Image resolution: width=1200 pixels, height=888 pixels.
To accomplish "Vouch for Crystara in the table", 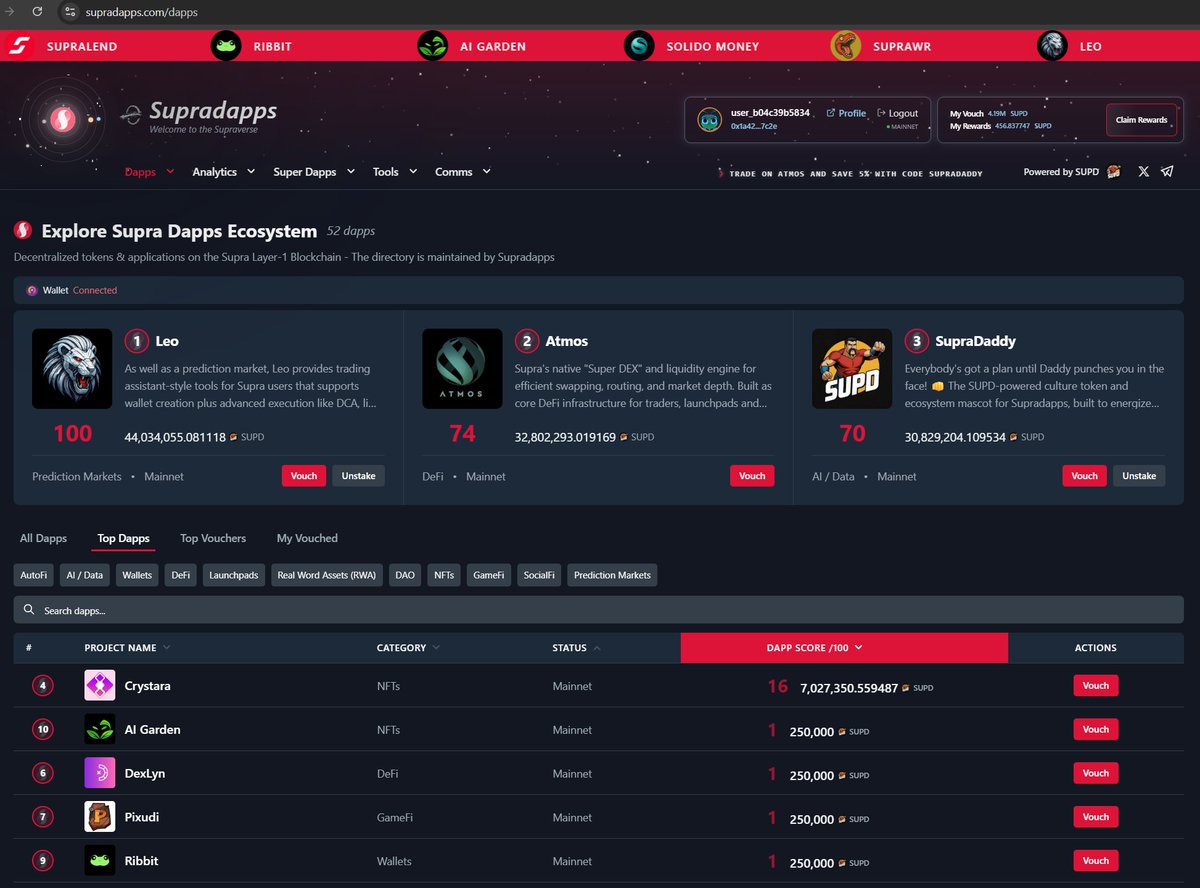I will (1096, 686).
